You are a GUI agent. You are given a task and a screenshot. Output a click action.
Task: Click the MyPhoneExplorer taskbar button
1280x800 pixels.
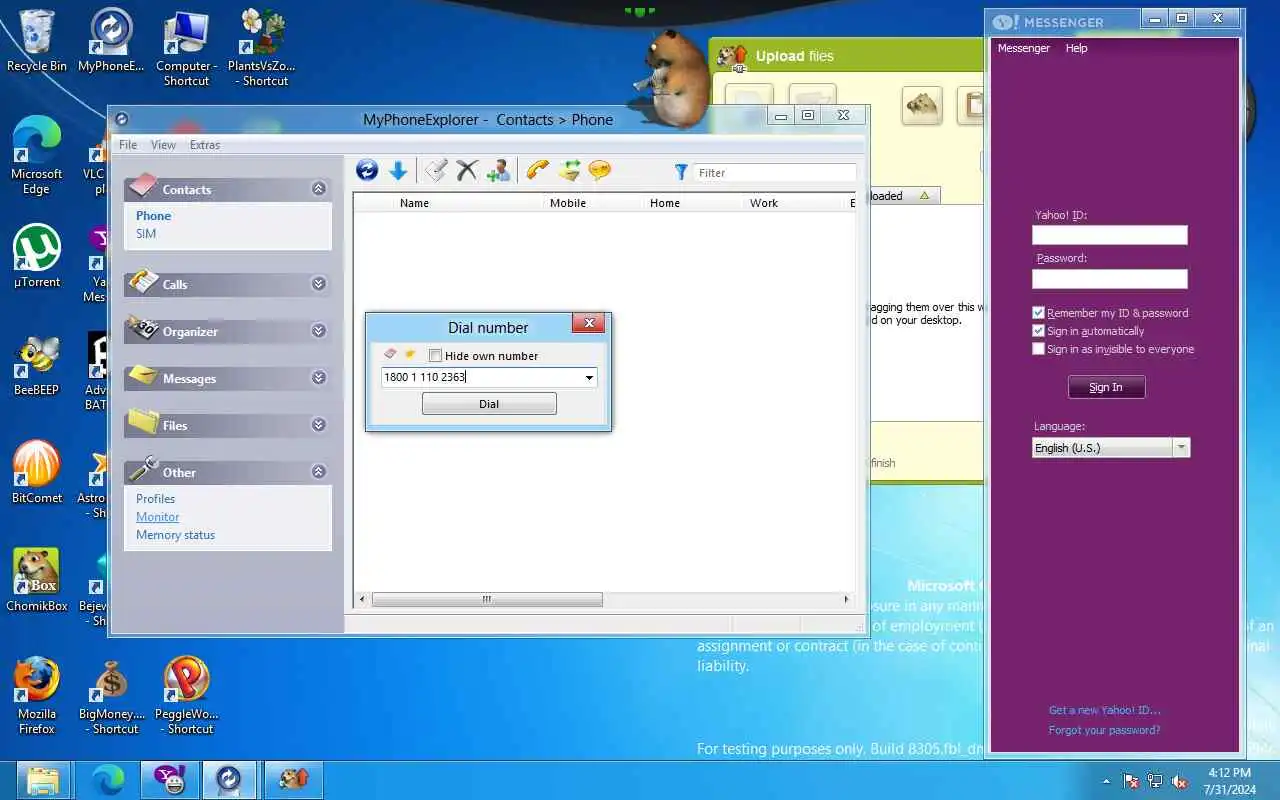[x=229, y=779]
